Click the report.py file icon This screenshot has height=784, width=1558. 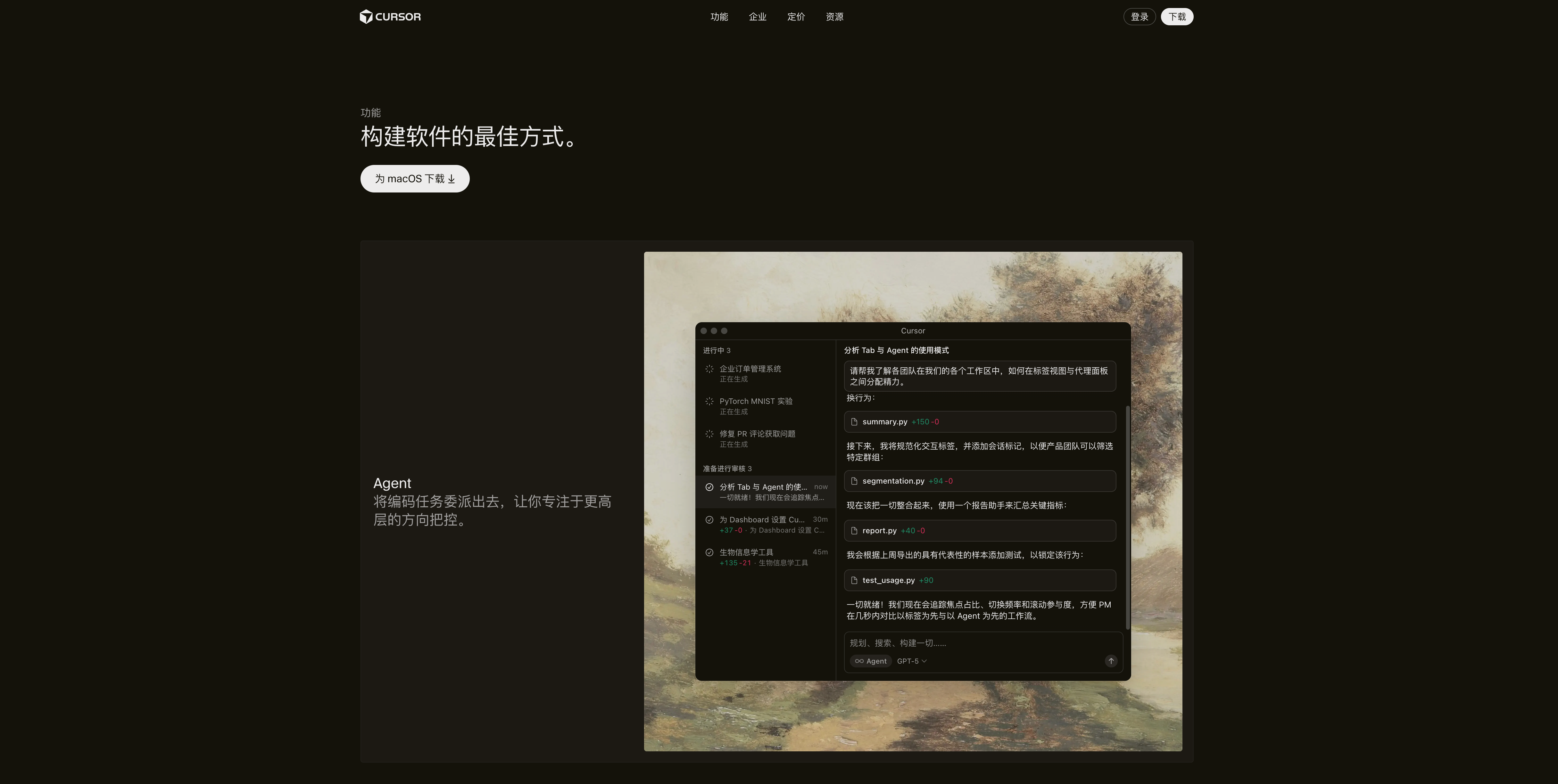(854, 531)
